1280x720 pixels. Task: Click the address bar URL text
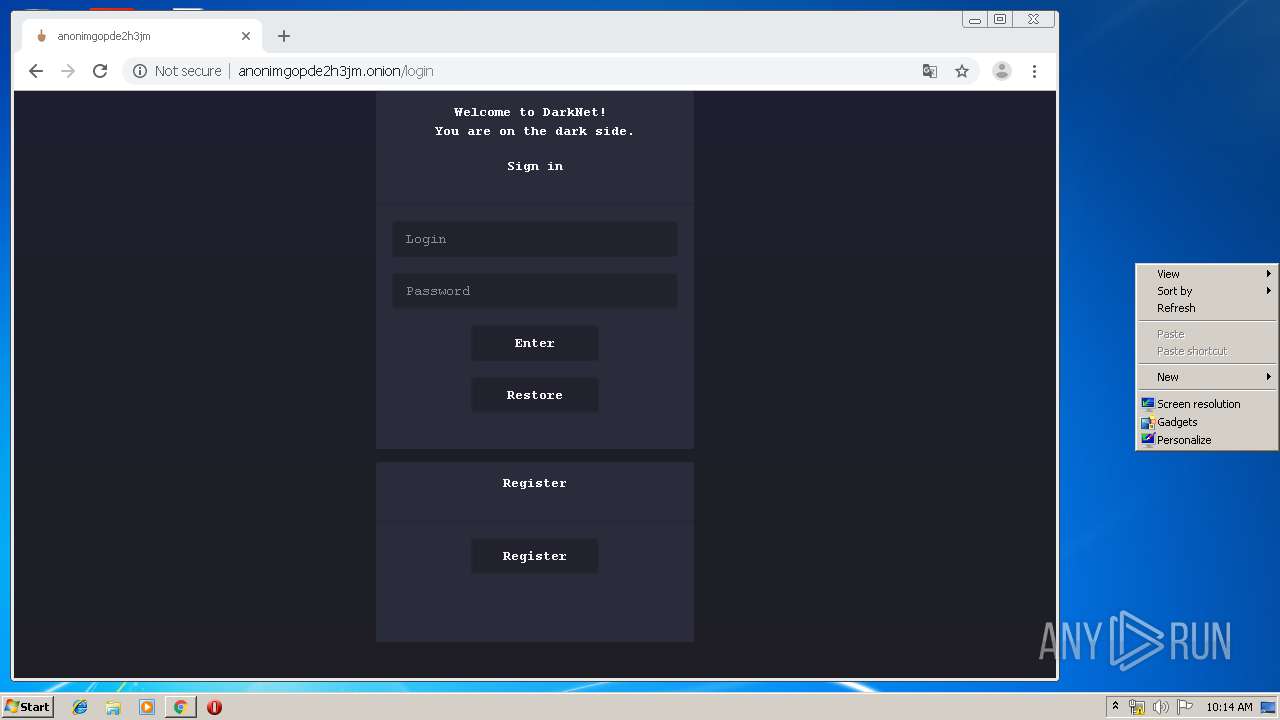point(336,71)
